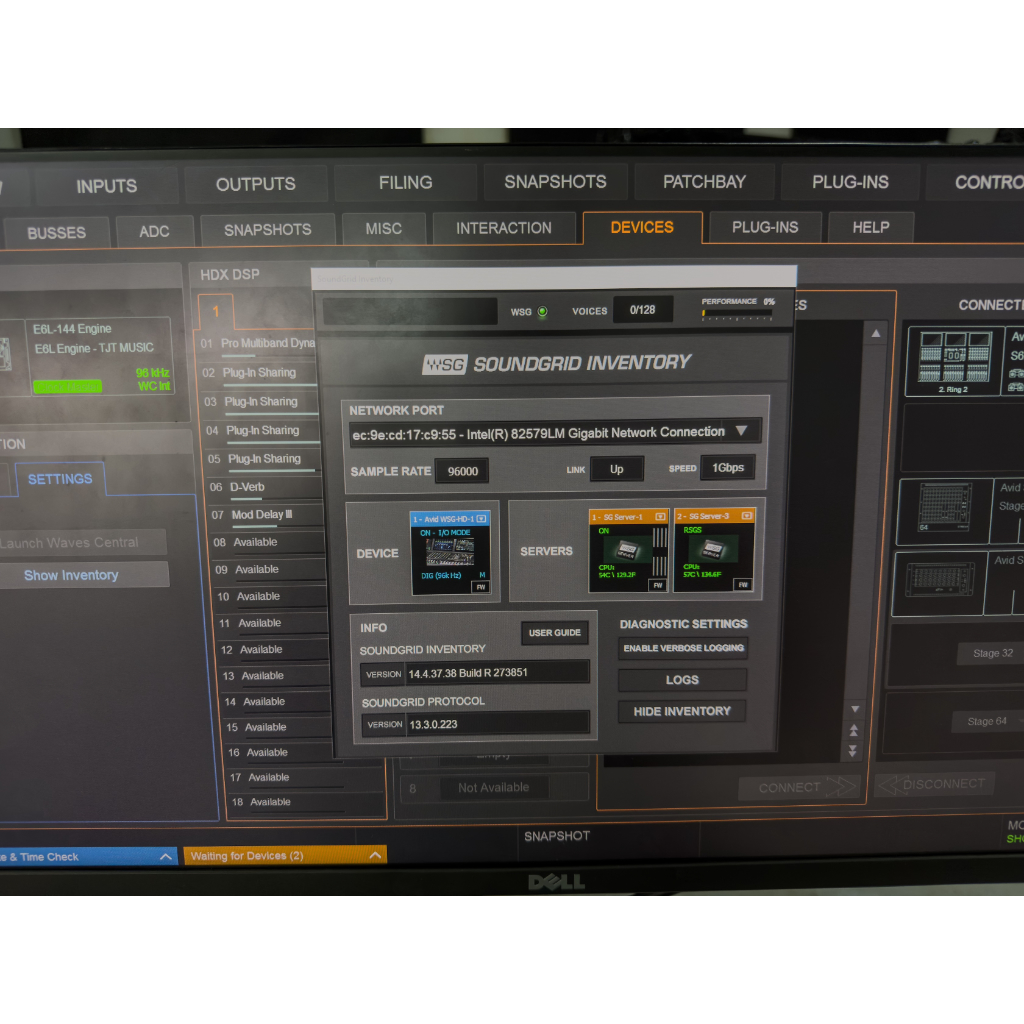Select slot 01 Pro Multiband Dyna
This screenshot has width=1024, height=1024.
click(257, 344)
